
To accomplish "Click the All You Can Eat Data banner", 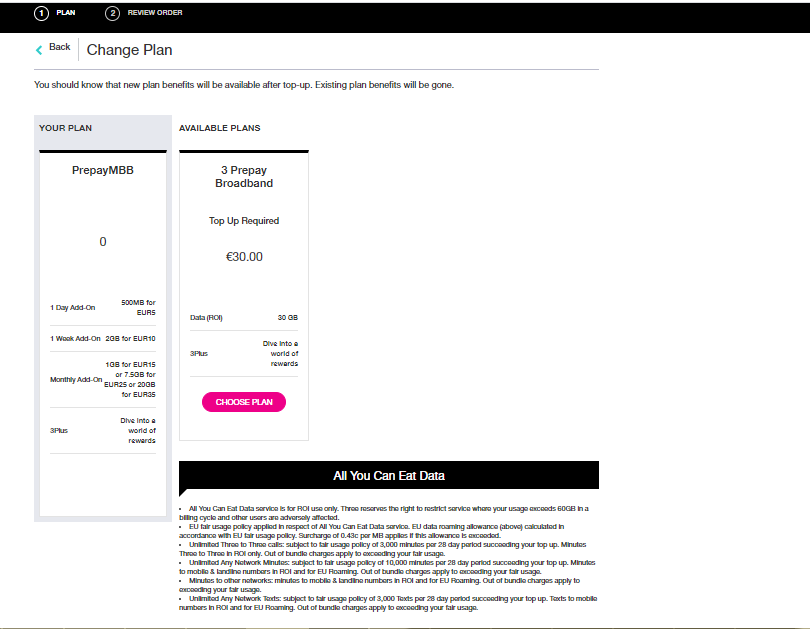I will point(389,476).
